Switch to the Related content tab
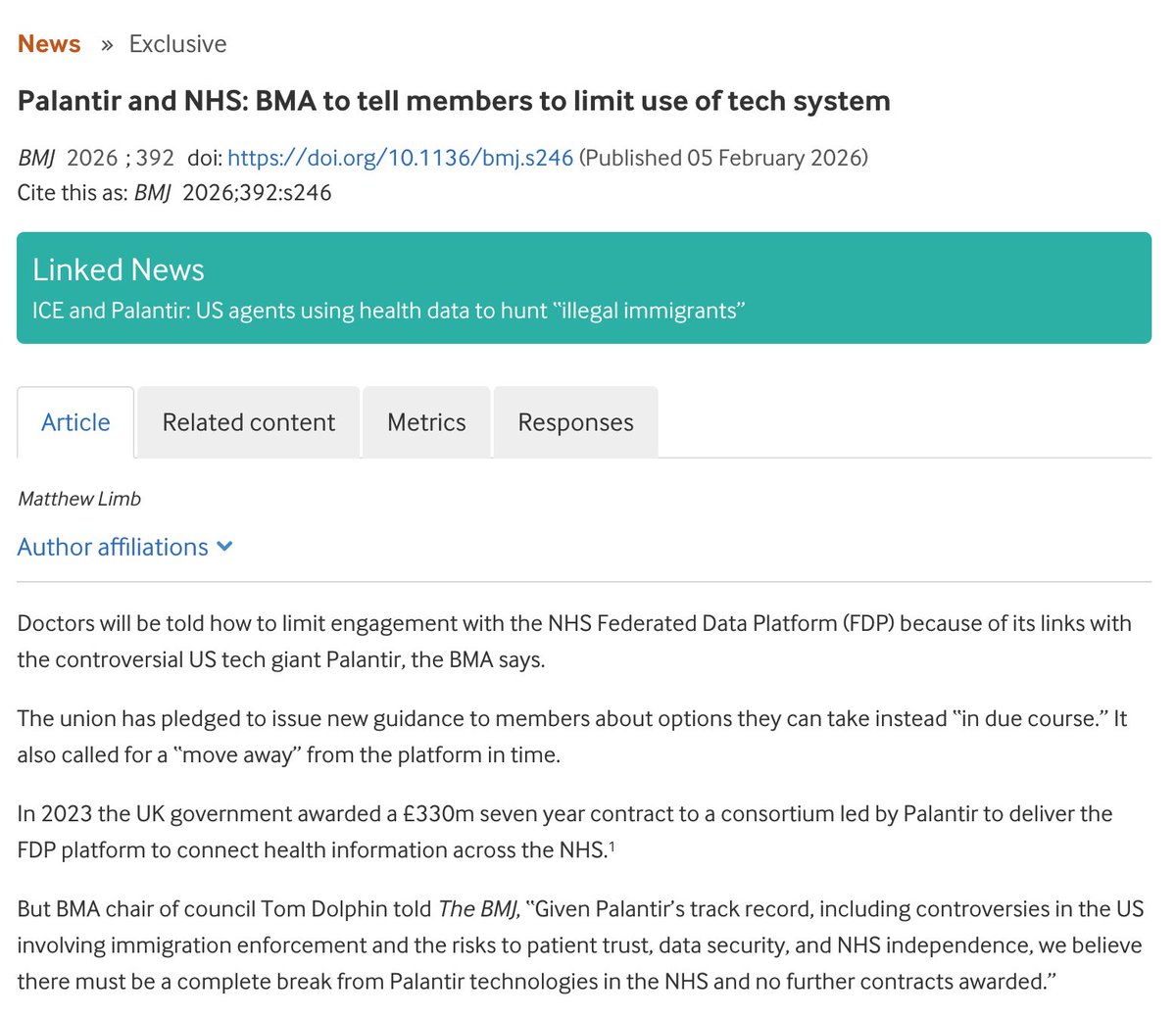 pos(249,422)
